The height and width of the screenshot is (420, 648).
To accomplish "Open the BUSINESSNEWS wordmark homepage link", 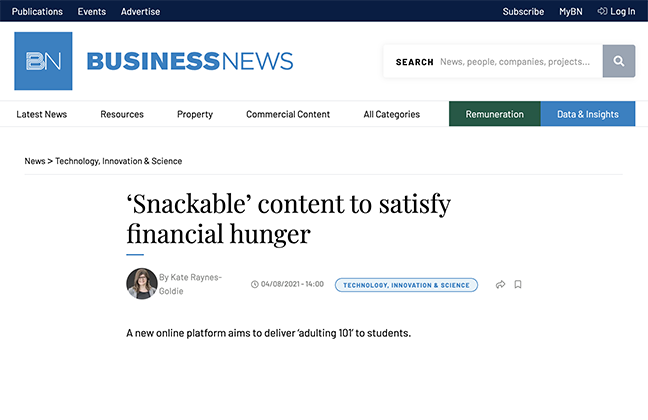I will (x=190, y=61).
